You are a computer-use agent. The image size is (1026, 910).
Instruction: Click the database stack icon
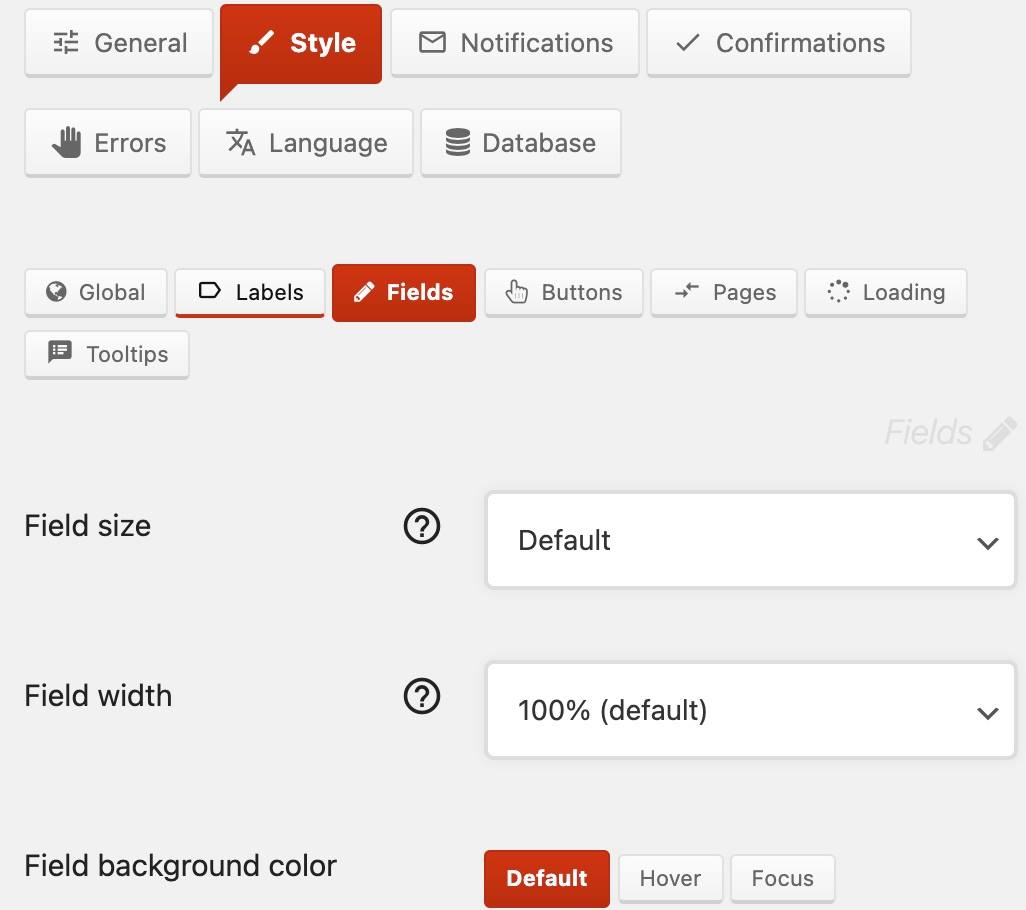click(x=458, y=143)
